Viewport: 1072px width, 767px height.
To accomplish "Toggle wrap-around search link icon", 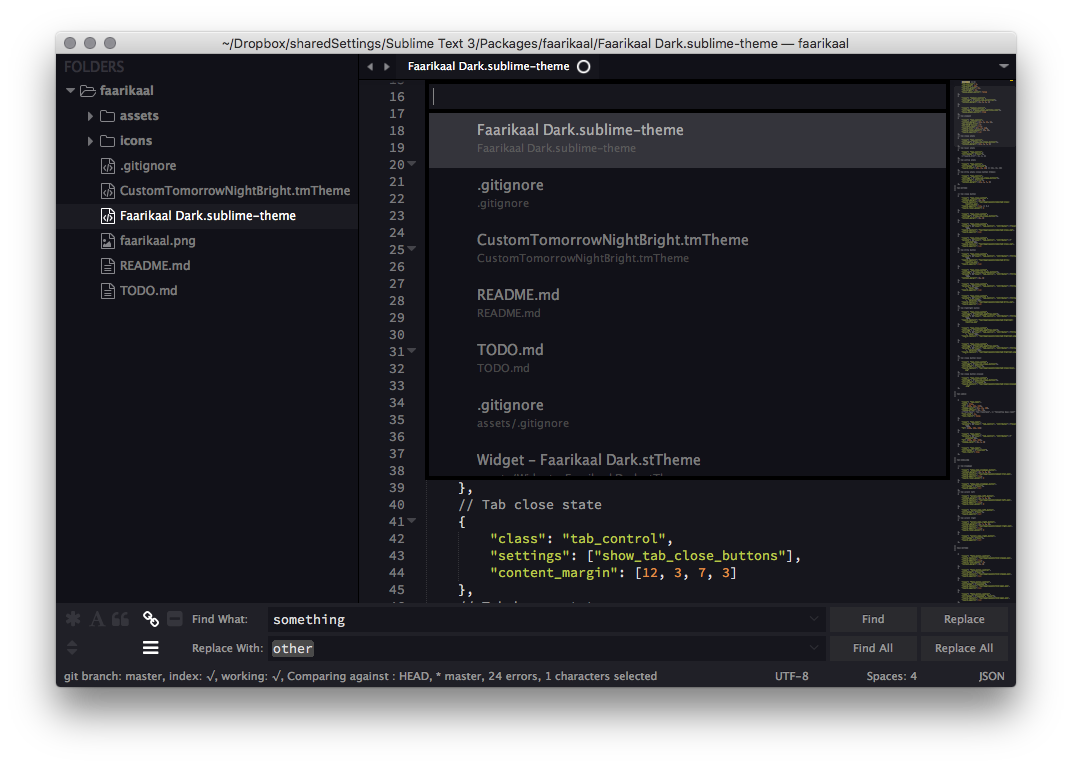I will pos(150,619).
